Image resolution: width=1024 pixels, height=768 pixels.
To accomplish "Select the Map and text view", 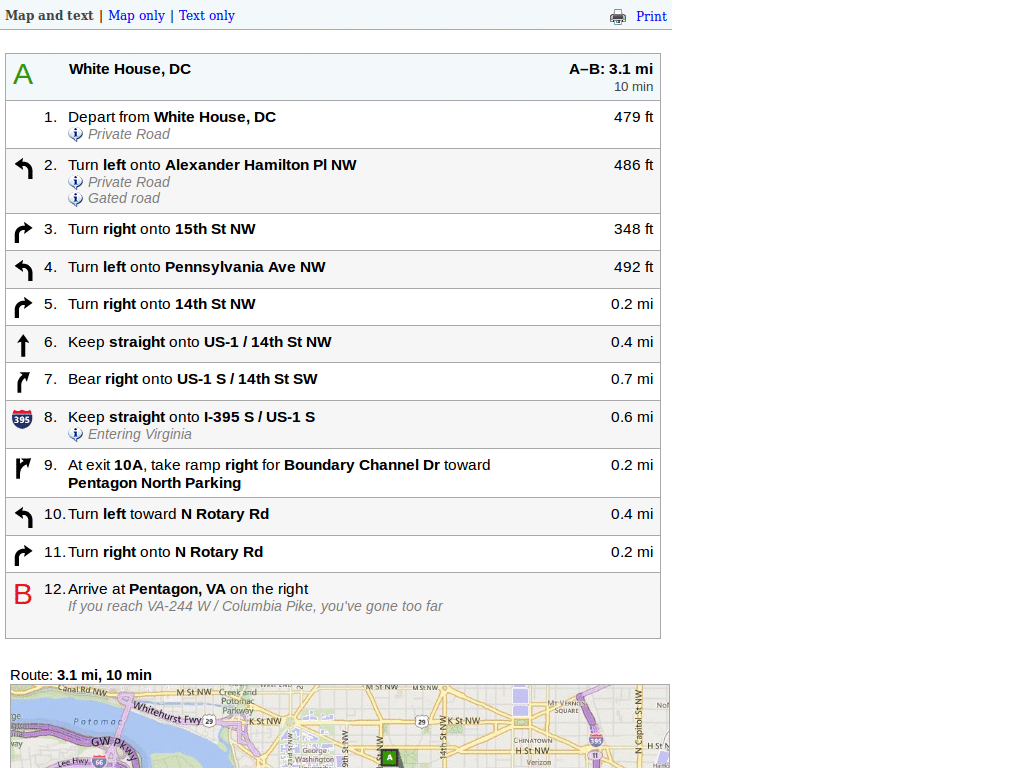I will pos(49,16).
